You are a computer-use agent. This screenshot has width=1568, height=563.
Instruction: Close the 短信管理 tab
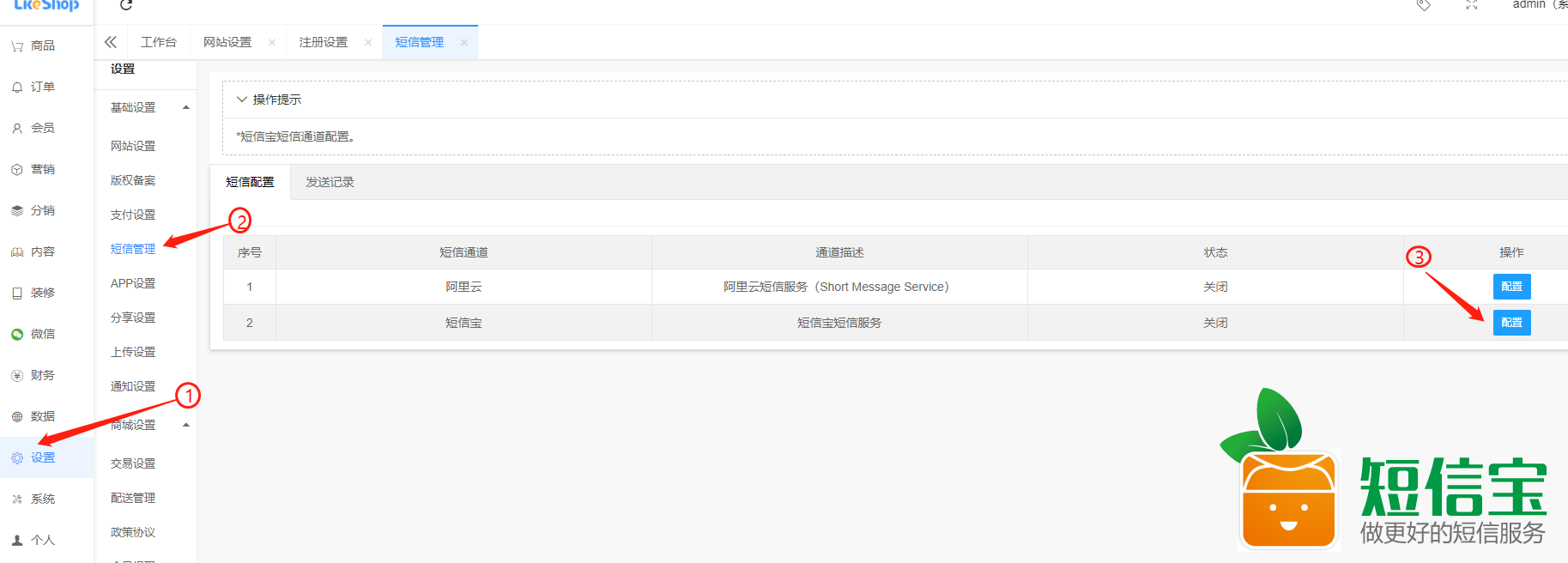point(464,42)
